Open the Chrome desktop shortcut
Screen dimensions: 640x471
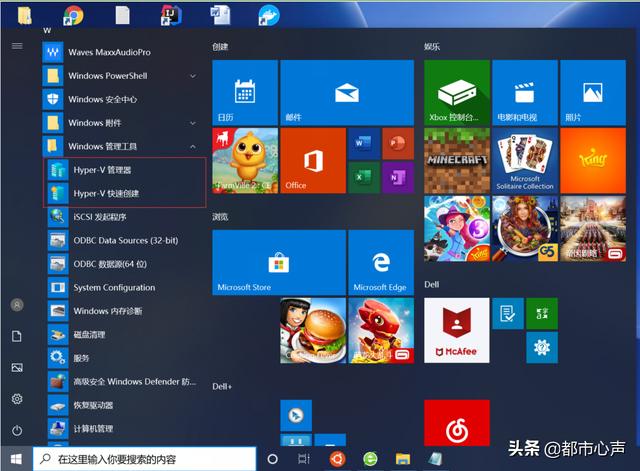[73, 16]
